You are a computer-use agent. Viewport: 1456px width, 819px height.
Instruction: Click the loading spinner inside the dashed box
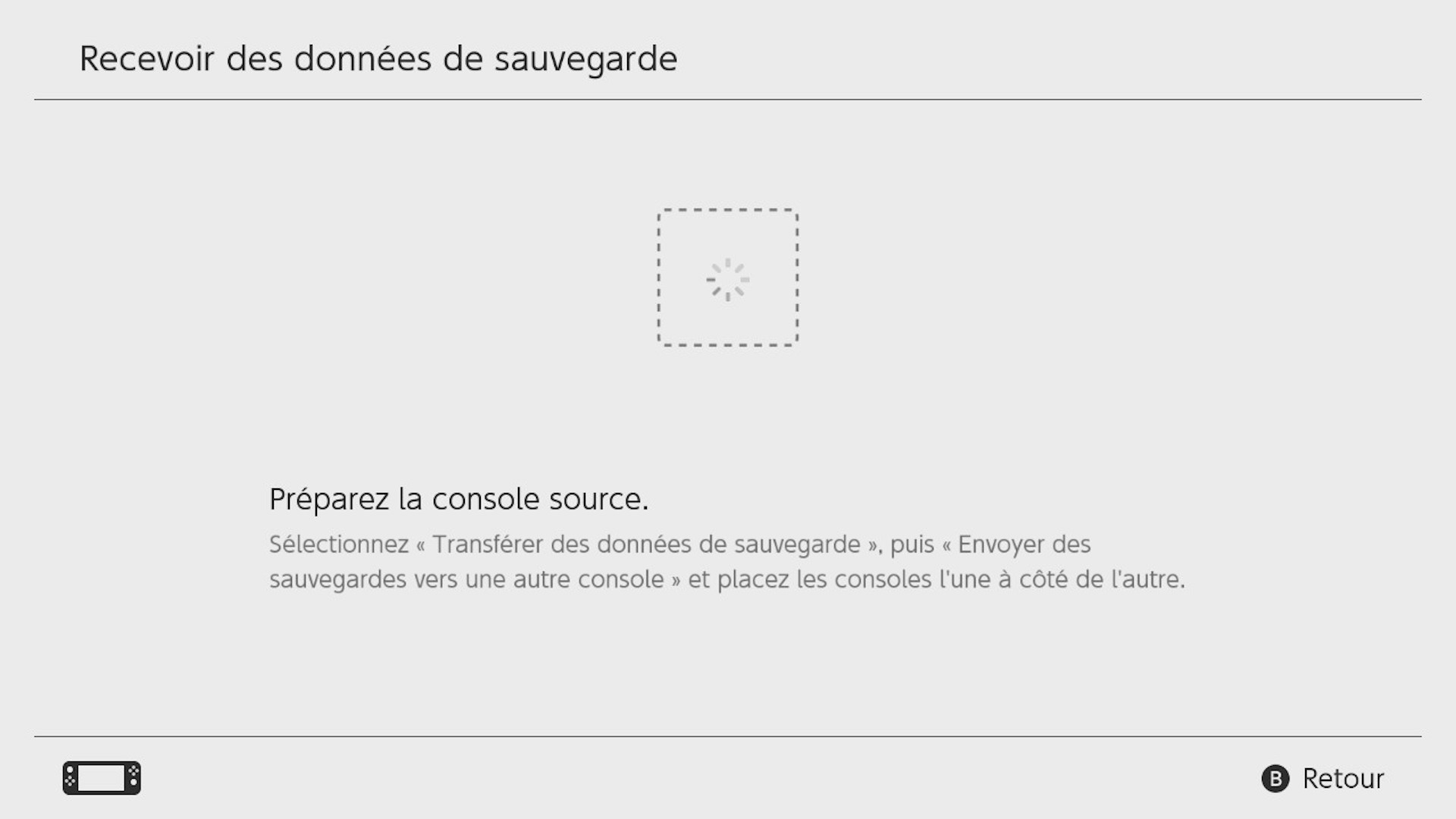coord(728,280)
